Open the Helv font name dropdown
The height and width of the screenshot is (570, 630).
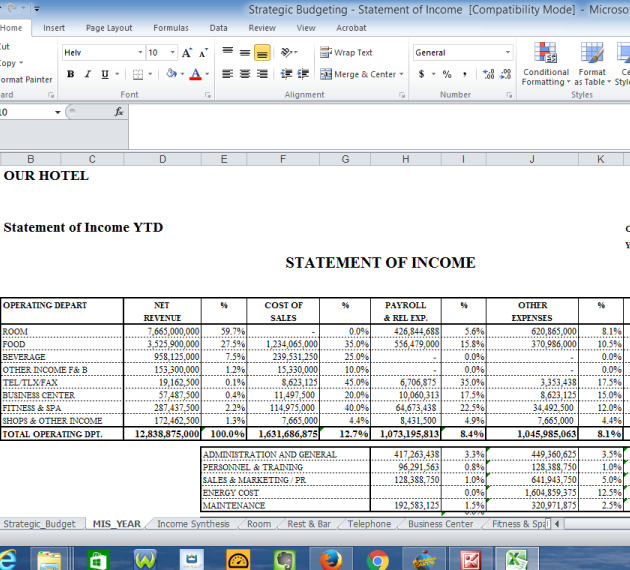tap(140, 53)
